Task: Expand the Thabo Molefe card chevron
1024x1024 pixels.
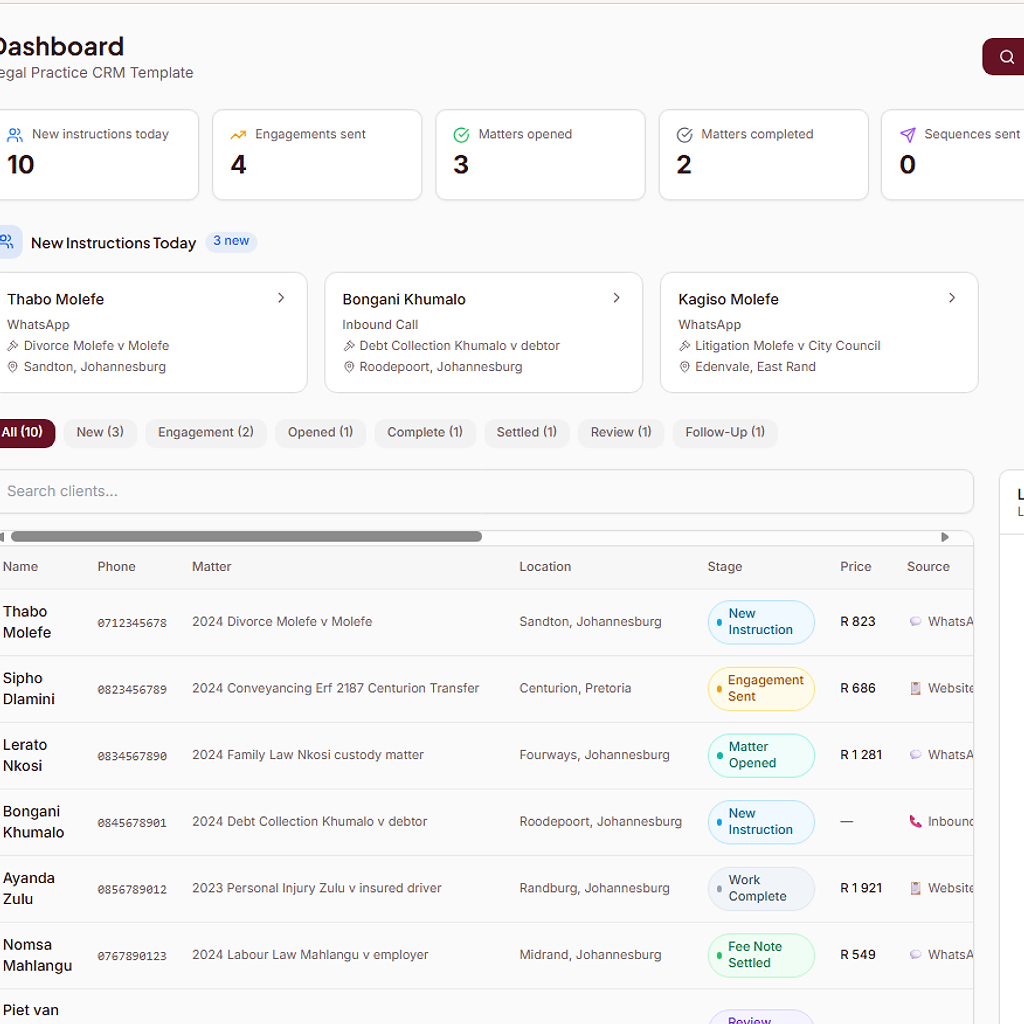Action: click(x=281, y=298)
